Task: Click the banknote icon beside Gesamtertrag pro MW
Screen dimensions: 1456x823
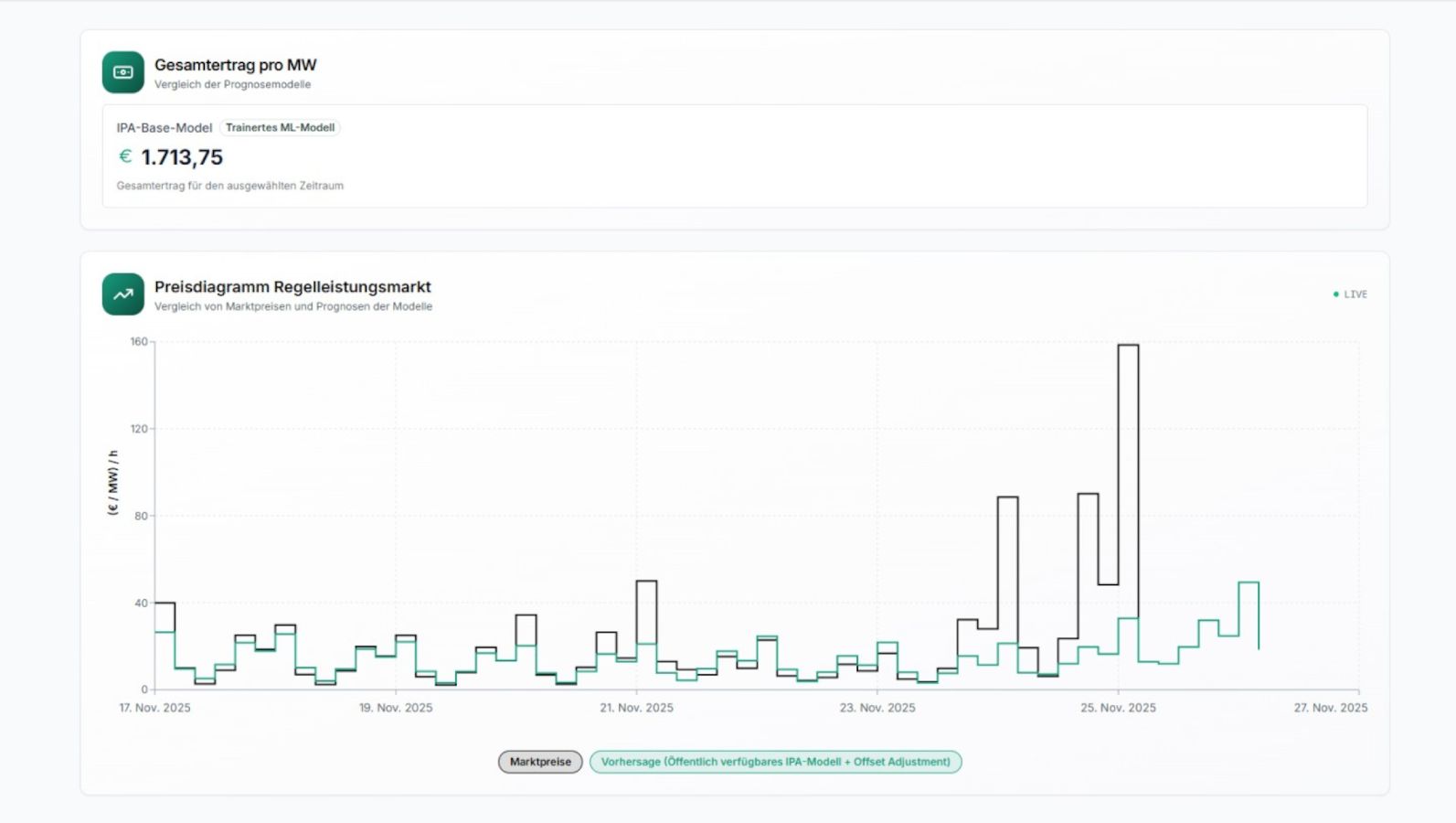Action: click(x=122, y=72)
